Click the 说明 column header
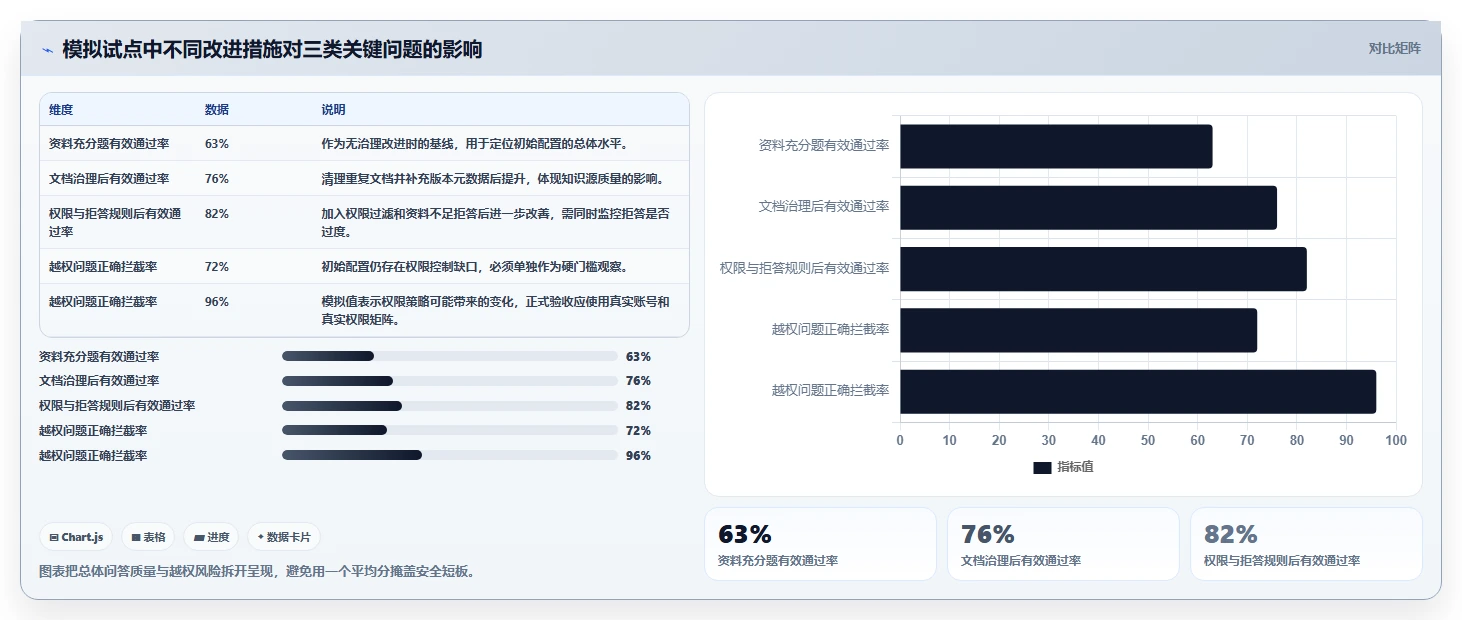The width and height of the screenshot is (1462, 620). pos(333,110)
